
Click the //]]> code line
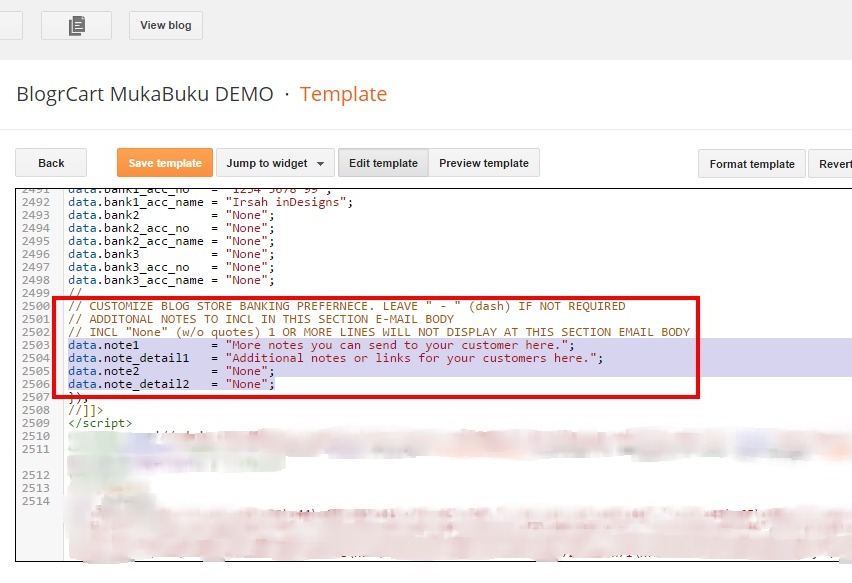click(x=85, y=410)
